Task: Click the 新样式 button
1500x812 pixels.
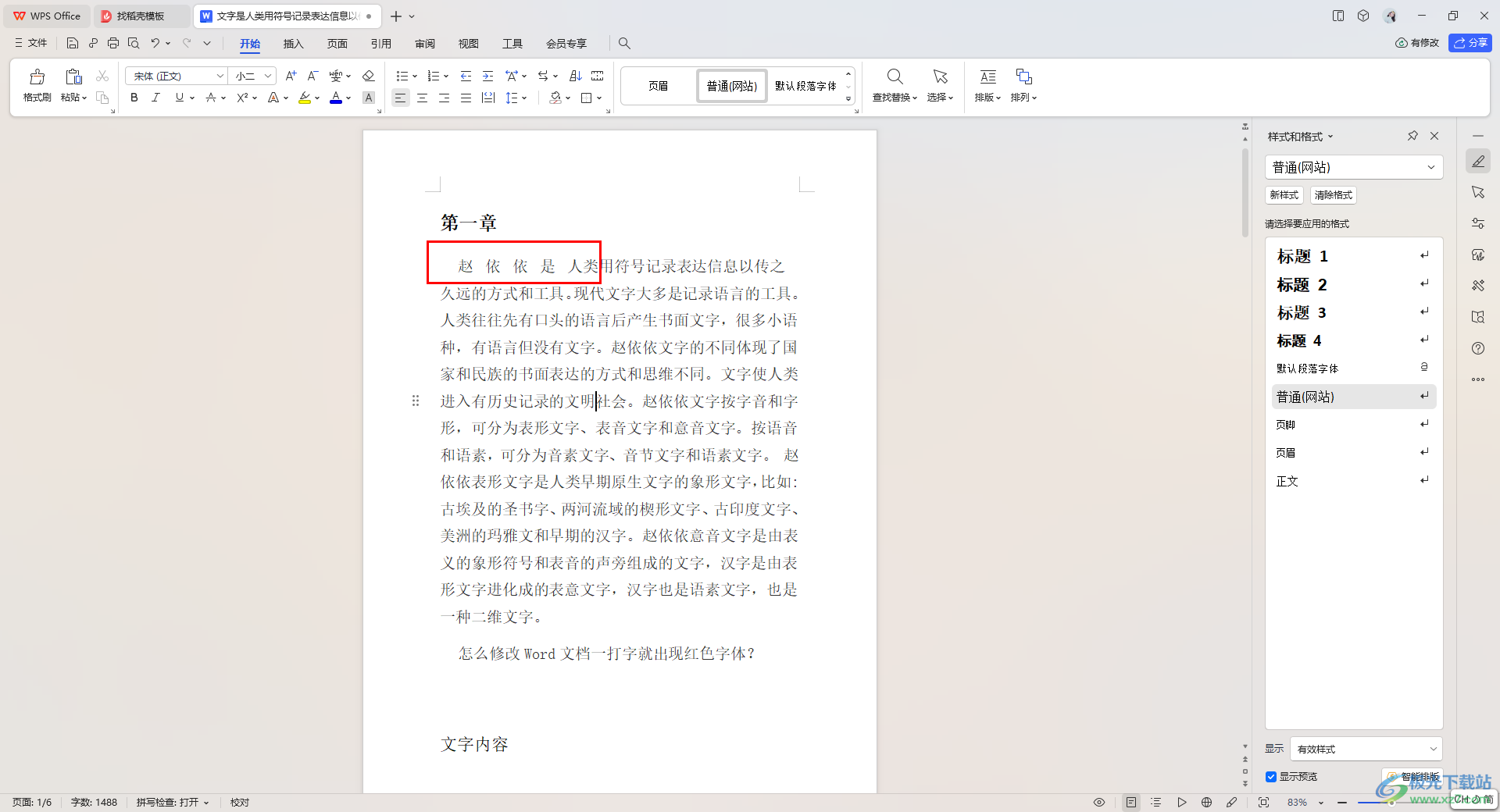Action: pos(1284,195)
